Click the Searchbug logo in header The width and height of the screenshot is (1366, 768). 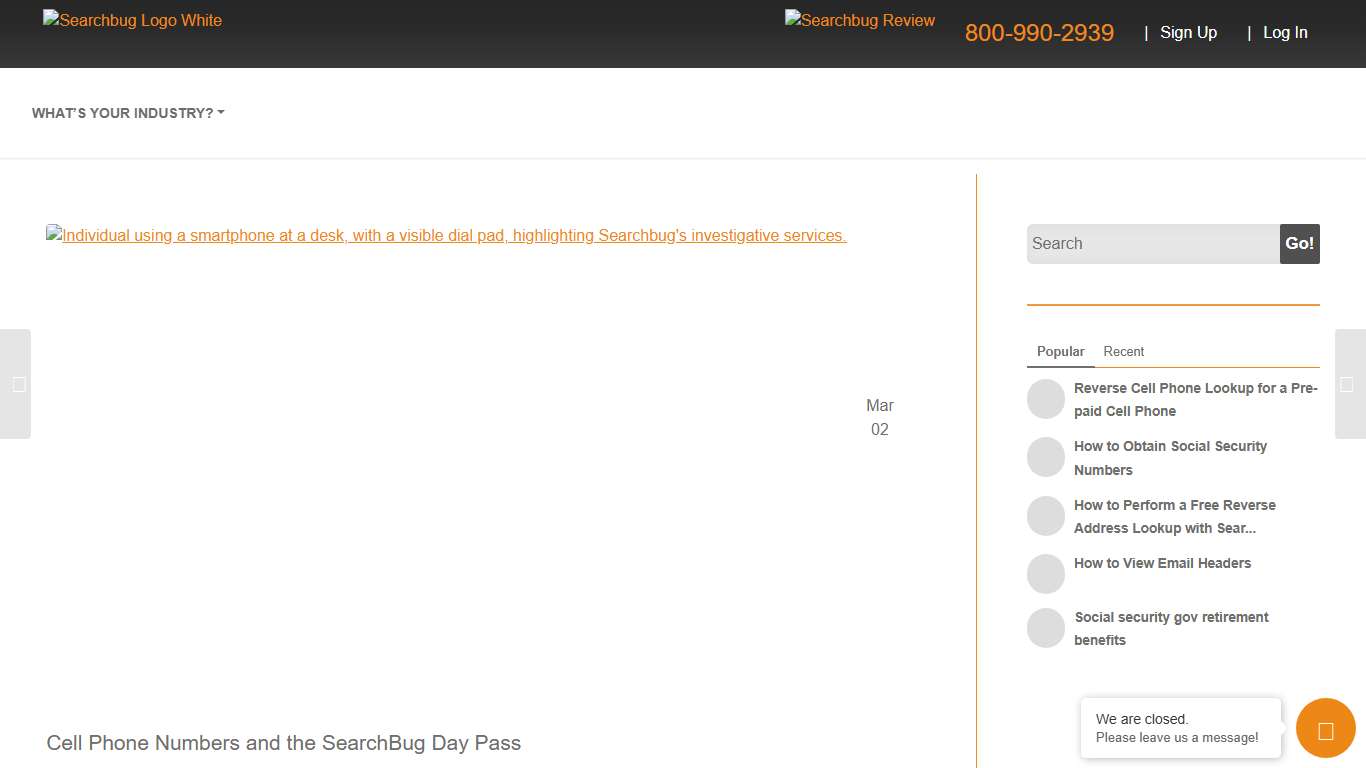pos(132,20)
